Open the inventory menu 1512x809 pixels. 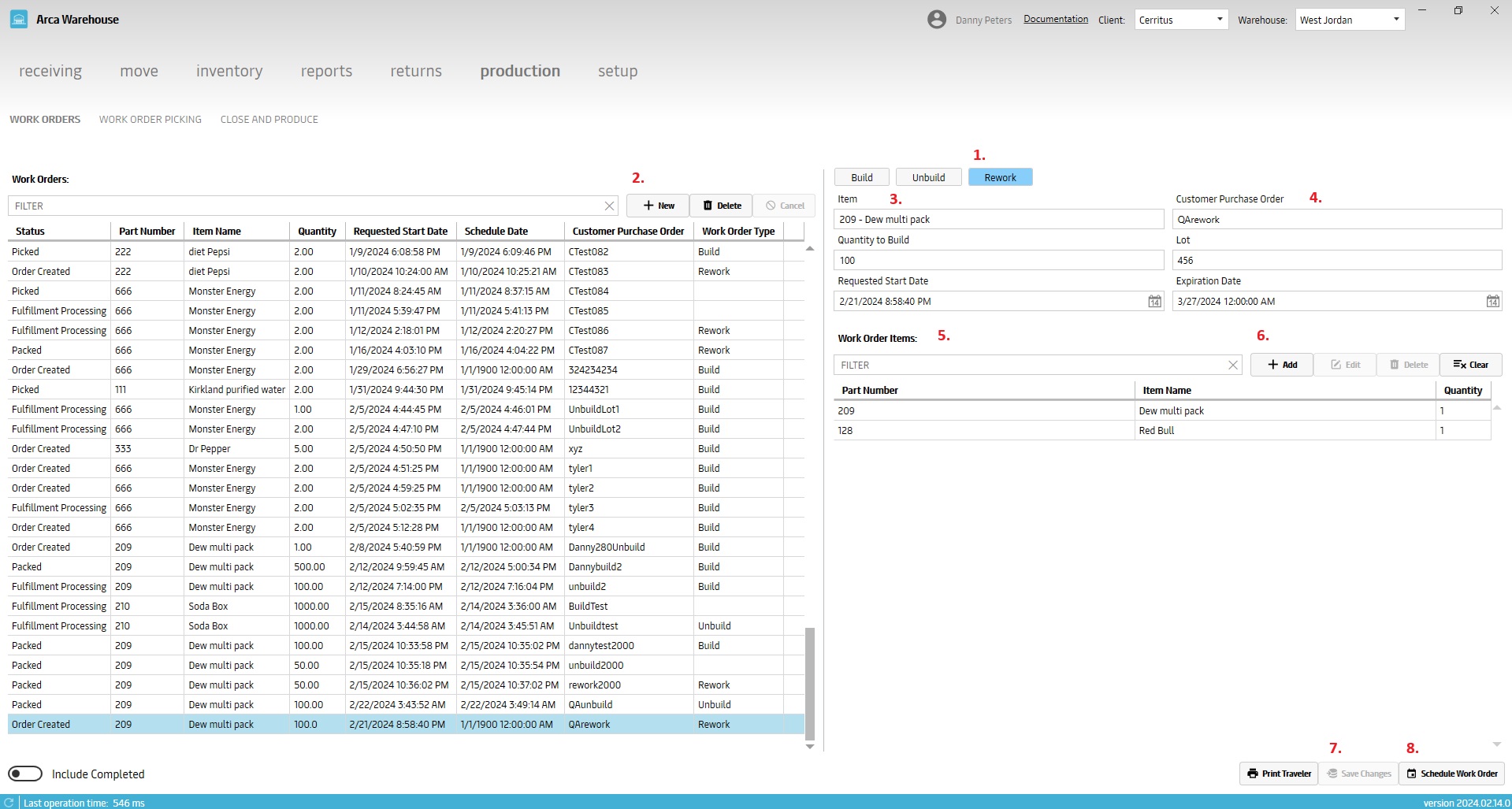click(x=229, y=71)
